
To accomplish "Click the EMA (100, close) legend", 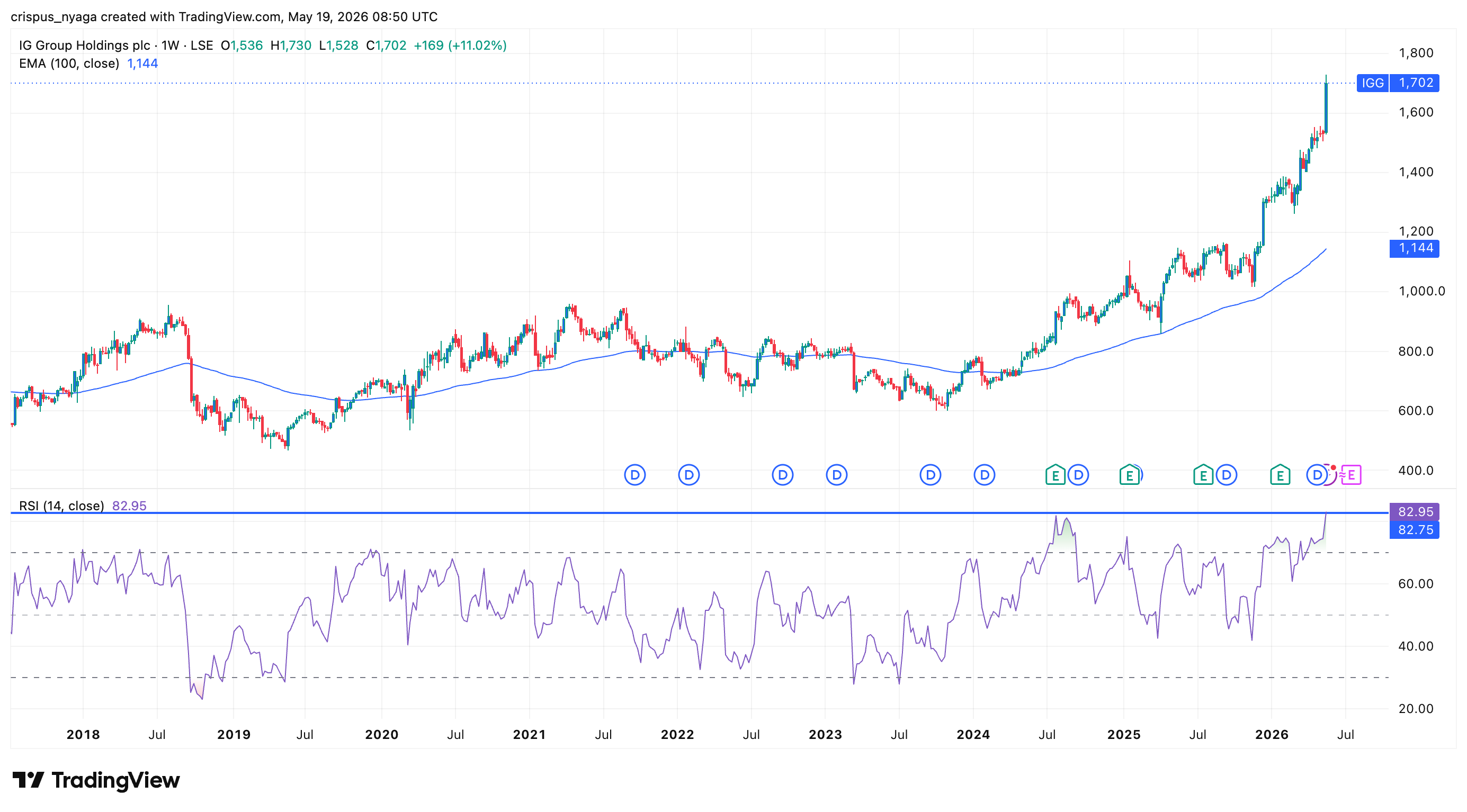I will 69,64.
